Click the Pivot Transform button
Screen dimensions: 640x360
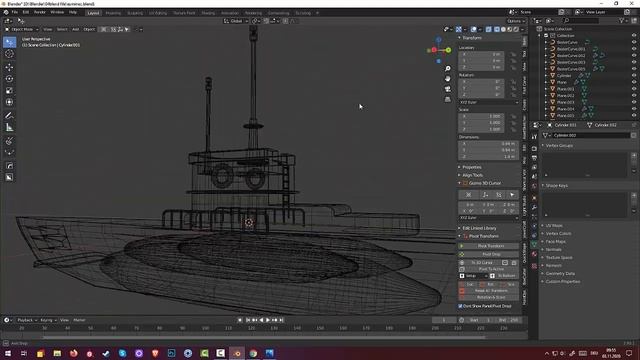coord(489,246)
